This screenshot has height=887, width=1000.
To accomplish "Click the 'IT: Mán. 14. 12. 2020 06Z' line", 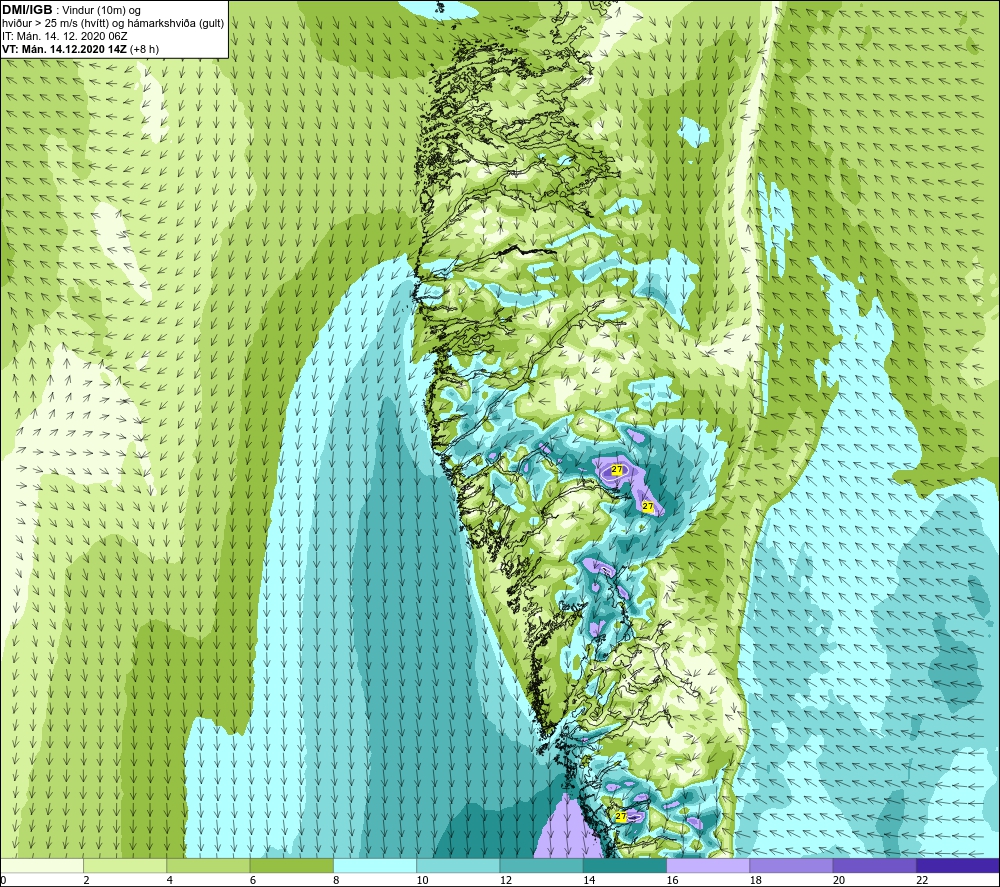I will click(x=64, y=36).
